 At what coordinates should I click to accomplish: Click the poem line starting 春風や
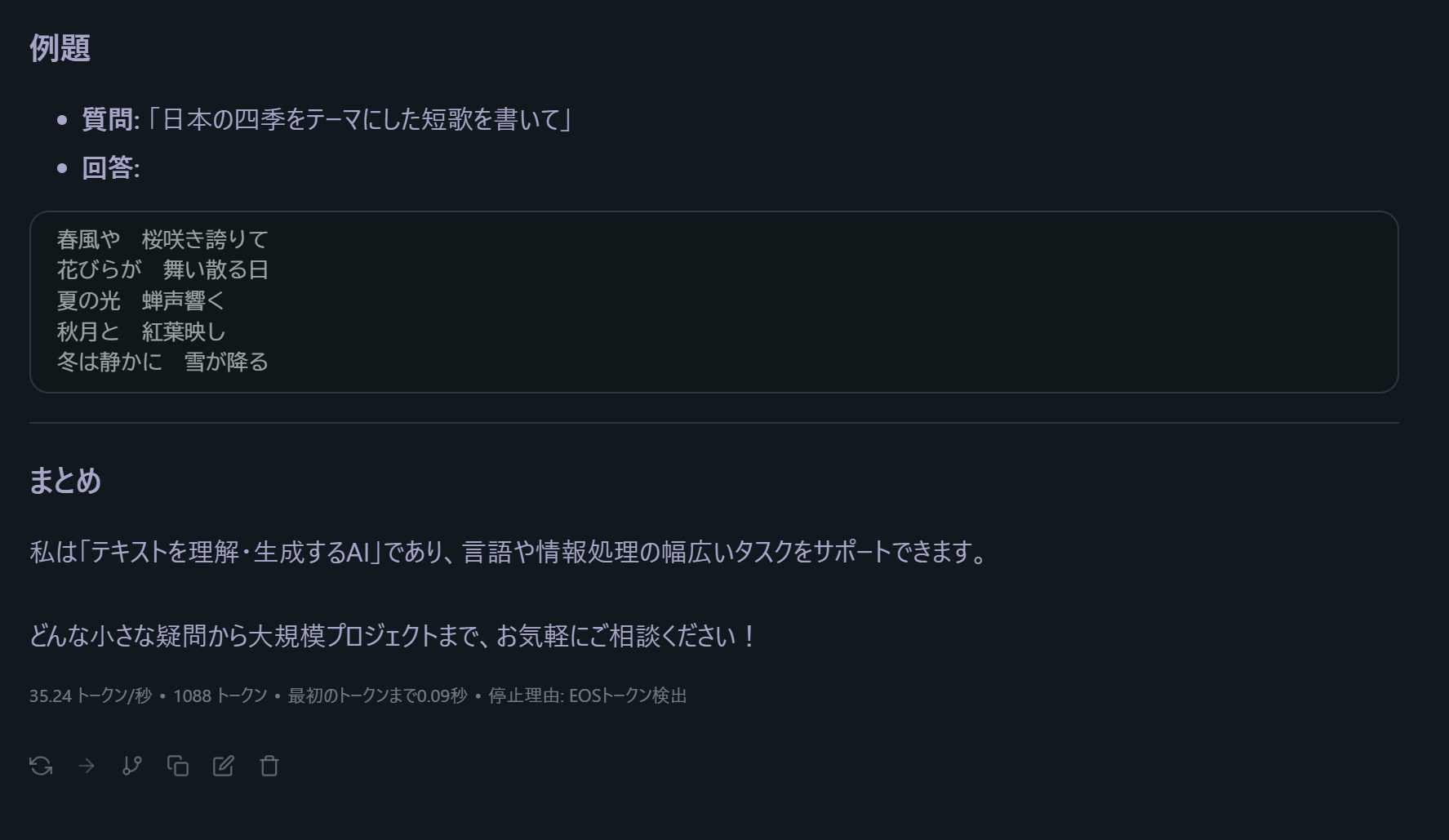click(x=162, y=239)
